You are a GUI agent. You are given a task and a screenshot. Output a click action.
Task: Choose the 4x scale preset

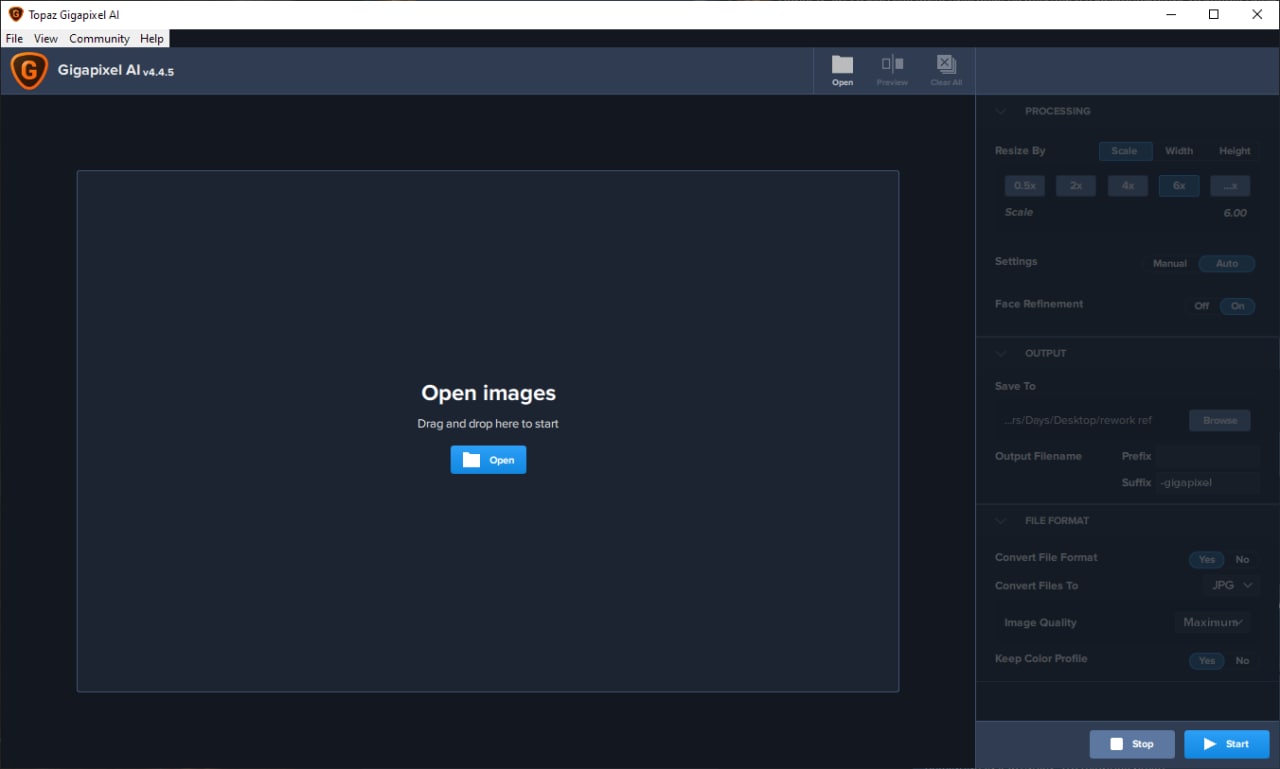point(1127,186)
